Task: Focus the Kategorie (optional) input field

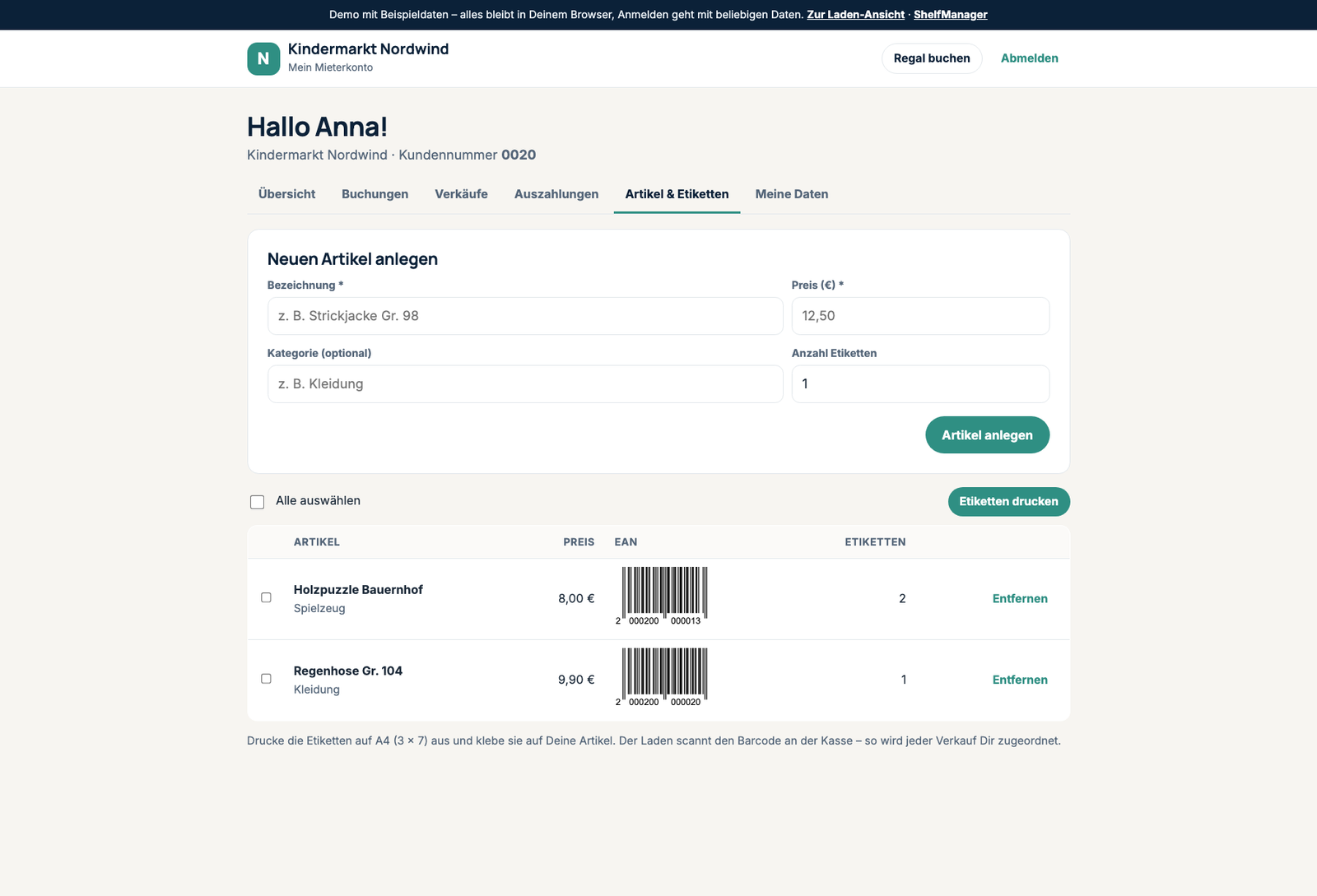Action: pos(525,384)
